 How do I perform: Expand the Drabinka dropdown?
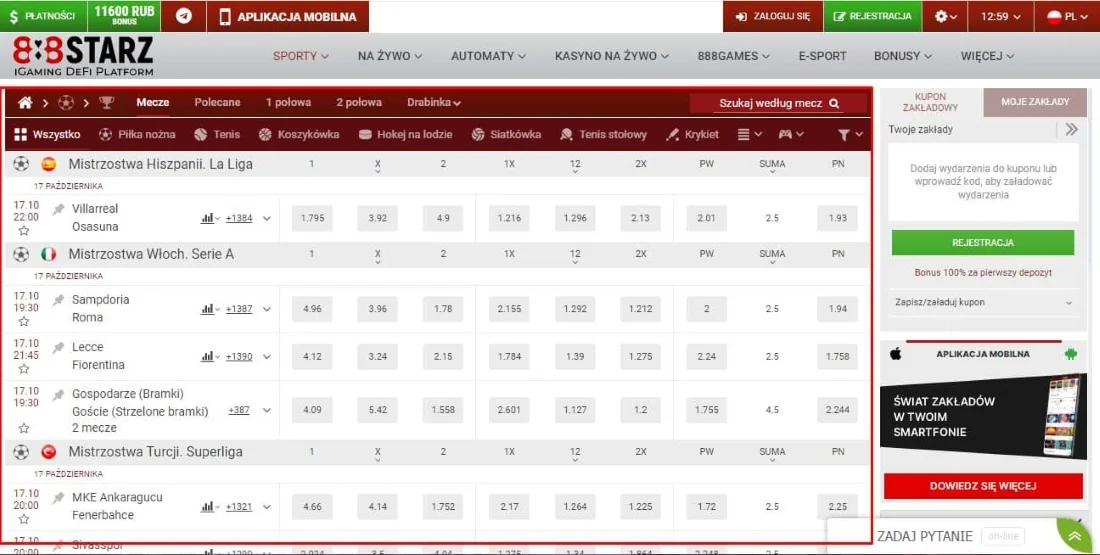pos(434,103)
